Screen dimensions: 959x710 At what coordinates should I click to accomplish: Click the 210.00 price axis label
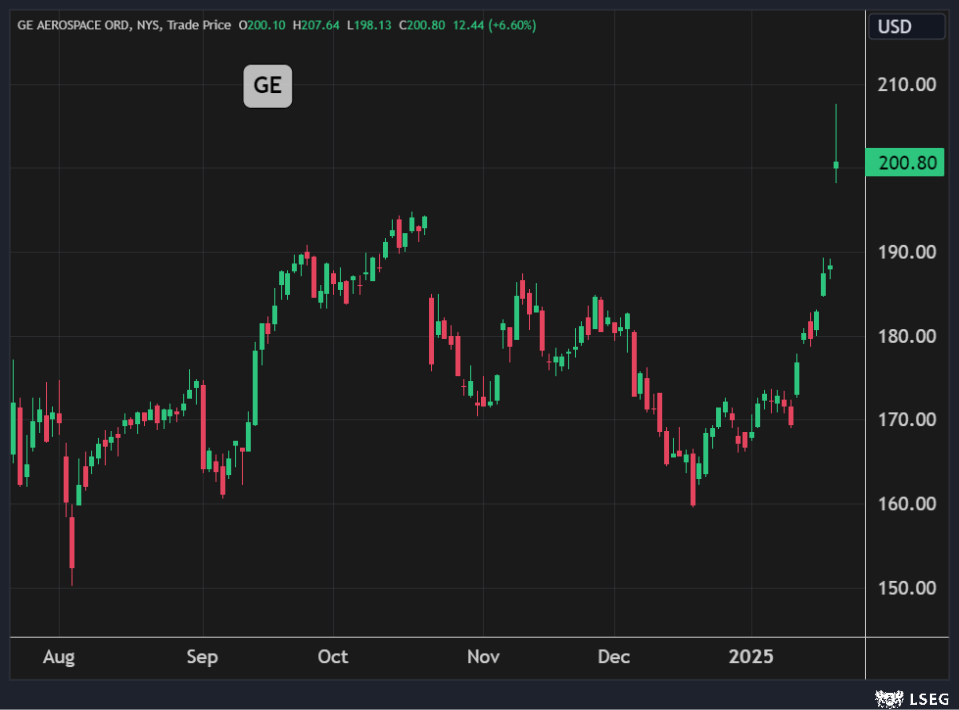tap(904, 84)
